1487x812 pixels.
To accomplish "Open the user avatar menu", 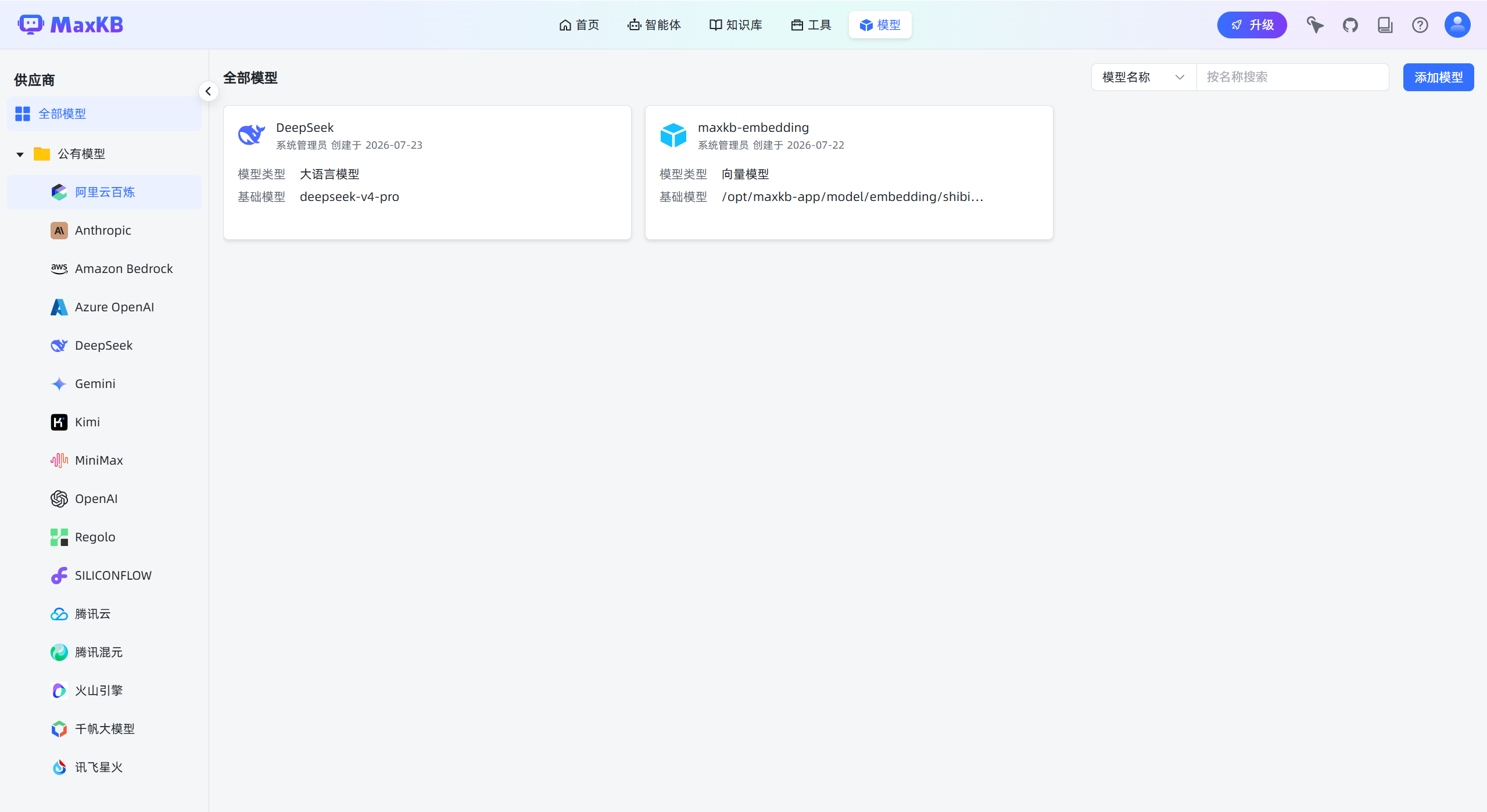I will [1457, 25].
